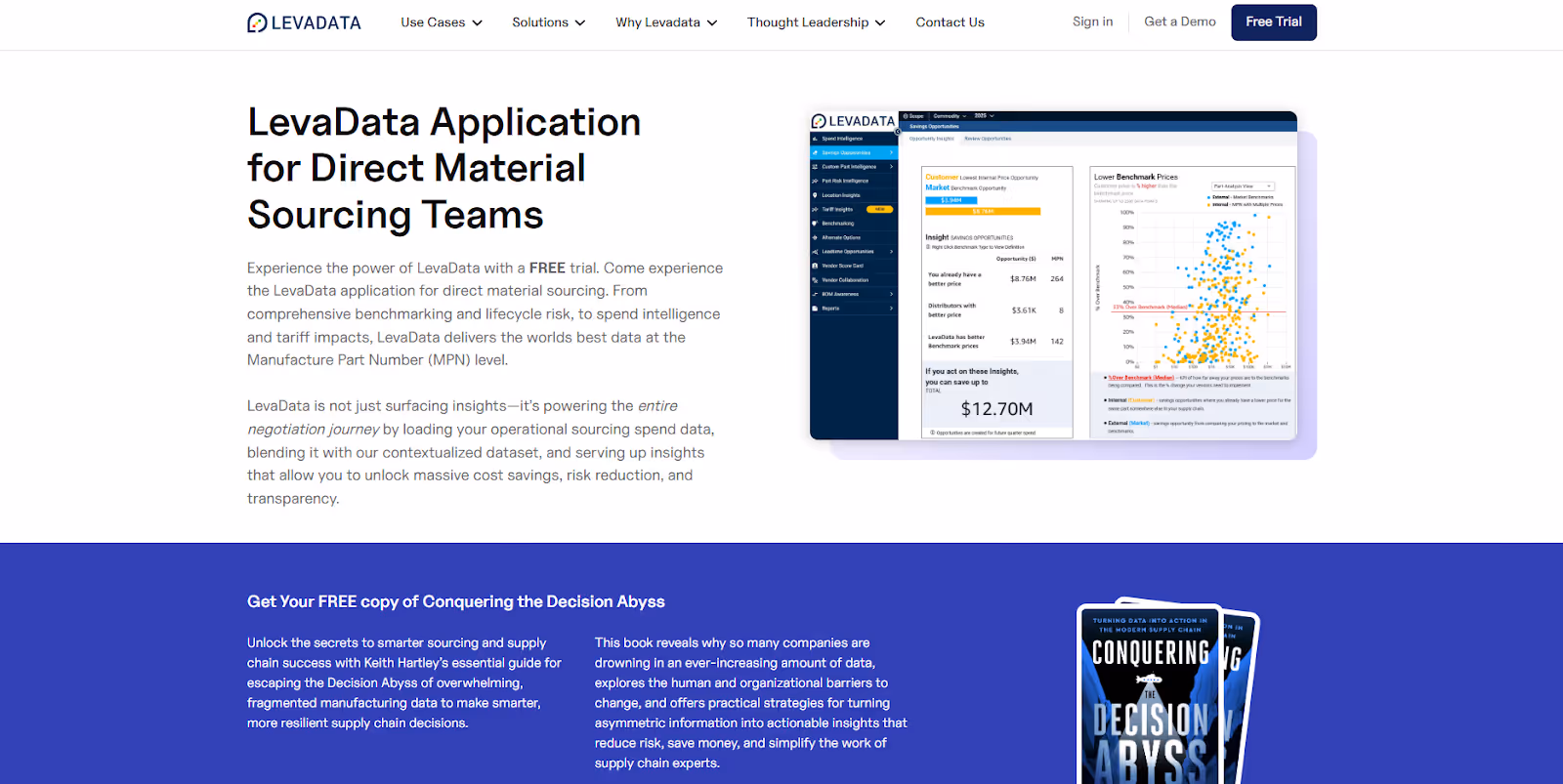Open the Thought Leadership dropdown
Image resolution: width=1563 pixels, height=784 pixels.
pyautogui.click(x=817, y=22)
